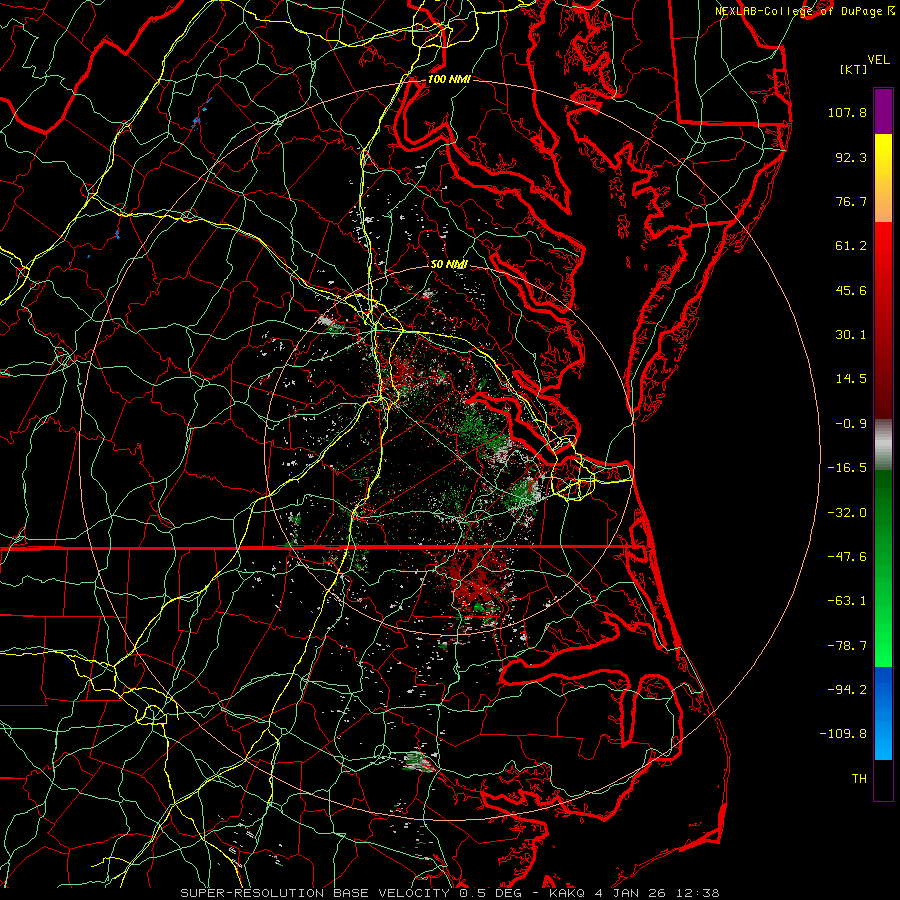900x900 pixels.
Task: Click the -0.9 legend value
Action: click(851, 424)
